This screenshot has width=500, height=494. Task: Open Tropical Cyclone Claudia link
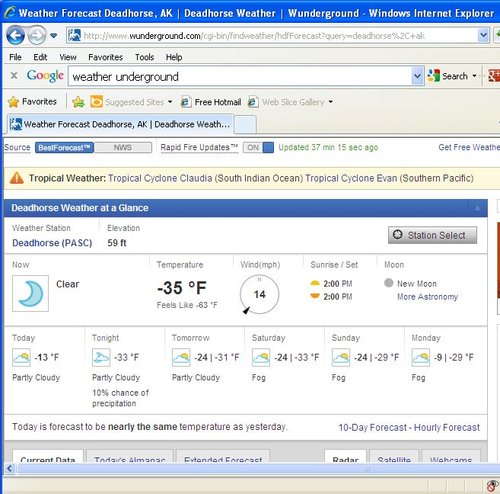coord(205,178)
